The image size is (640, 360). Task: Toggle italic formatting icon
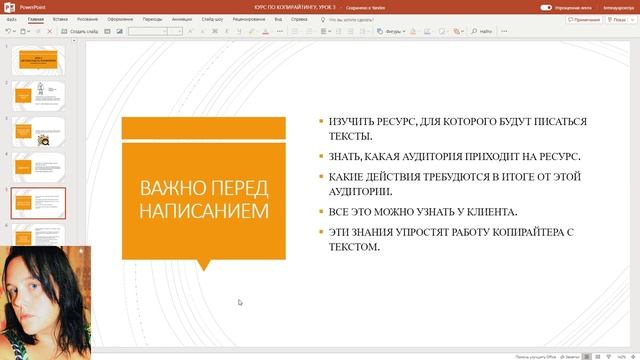pos(227,31)
